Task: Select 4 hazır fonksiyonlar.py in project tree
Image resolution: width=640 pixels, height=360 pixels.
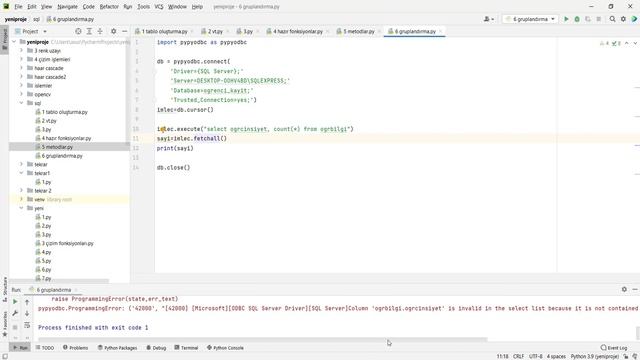Action: point(63,138)
